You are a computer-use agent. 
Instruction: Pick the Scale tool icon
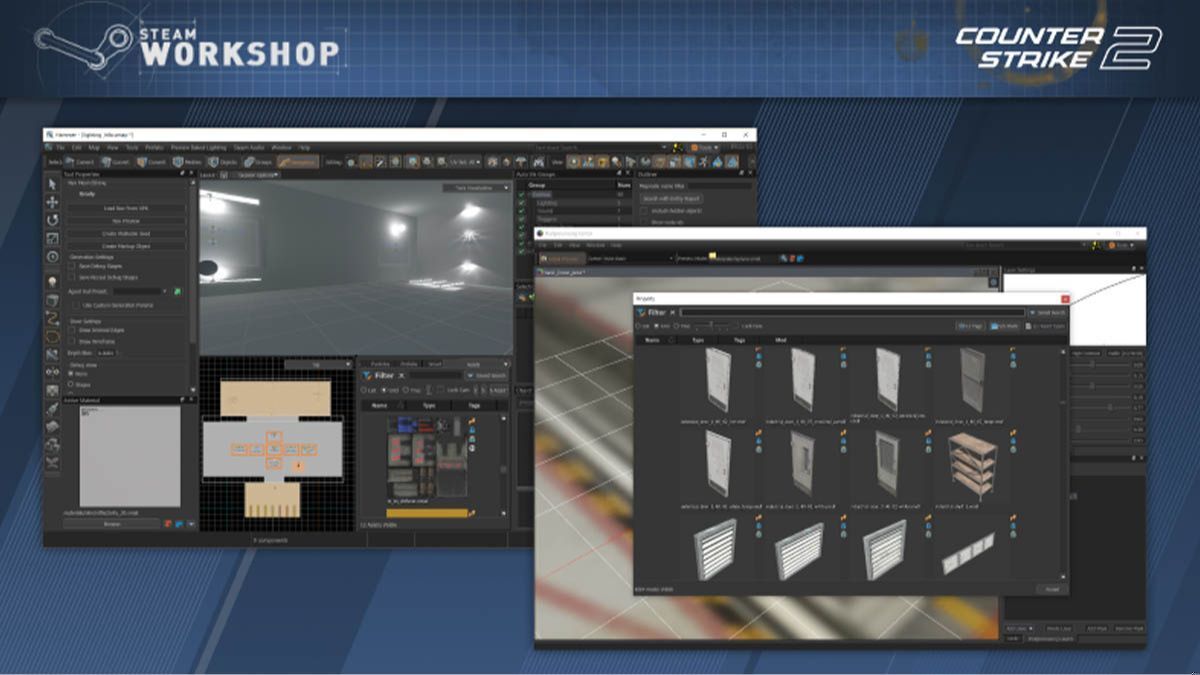coord(53,238)
